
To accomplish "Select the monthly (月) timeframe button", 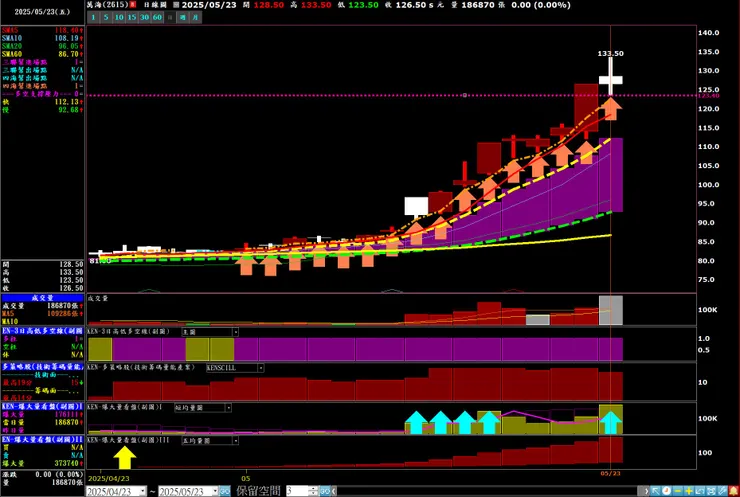I will coord(195,17).
